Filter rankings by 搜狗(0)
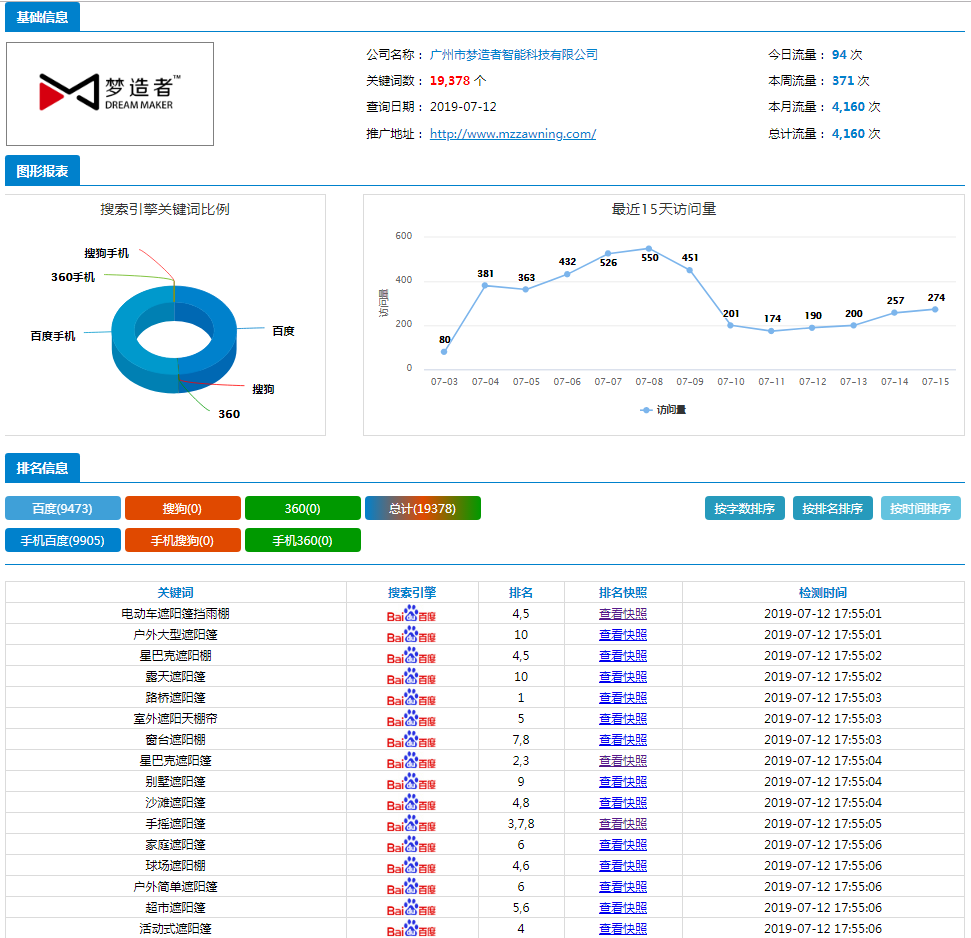Viewport: 971px width, 938px height. tap(182, 508)
